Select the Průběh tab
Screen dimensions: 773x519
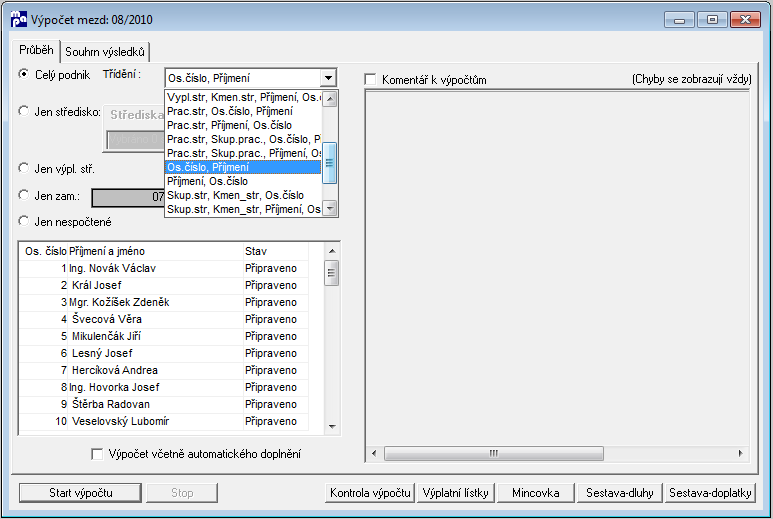tap(36, 50)
